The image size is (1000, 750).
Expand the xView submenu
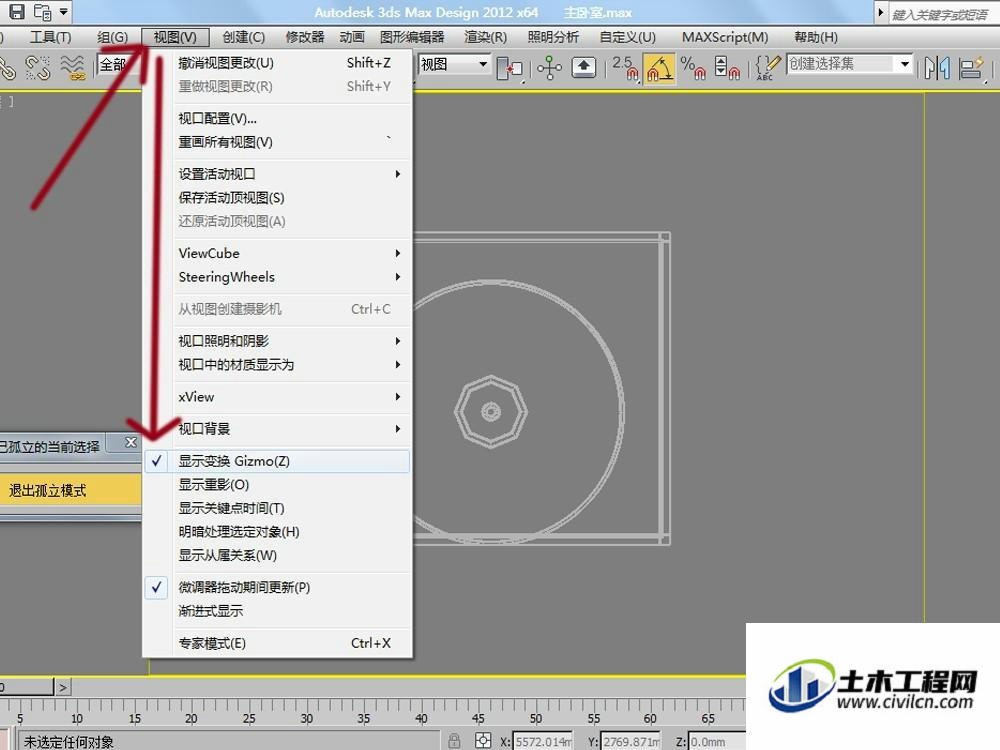(x=277, y=397)
